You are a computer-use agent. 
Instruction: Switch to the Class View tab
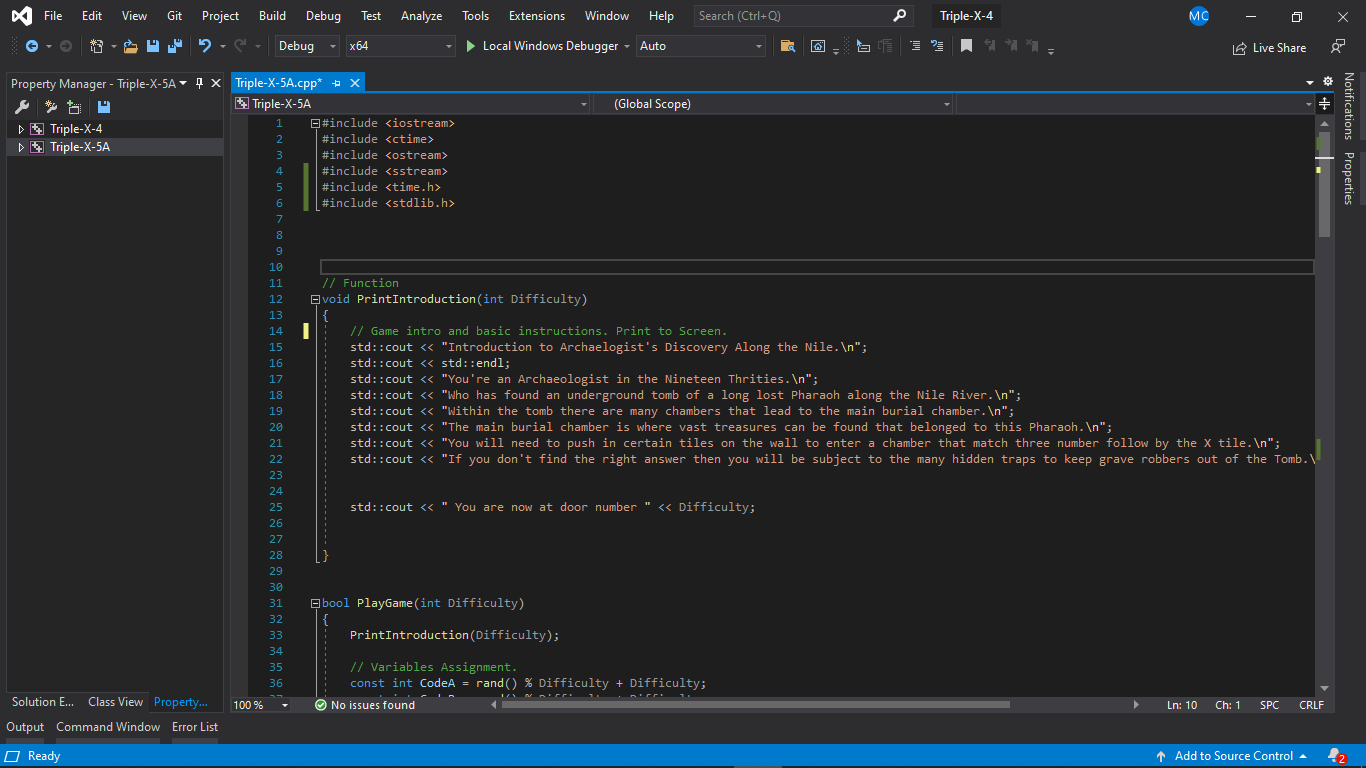click(115, 702)
